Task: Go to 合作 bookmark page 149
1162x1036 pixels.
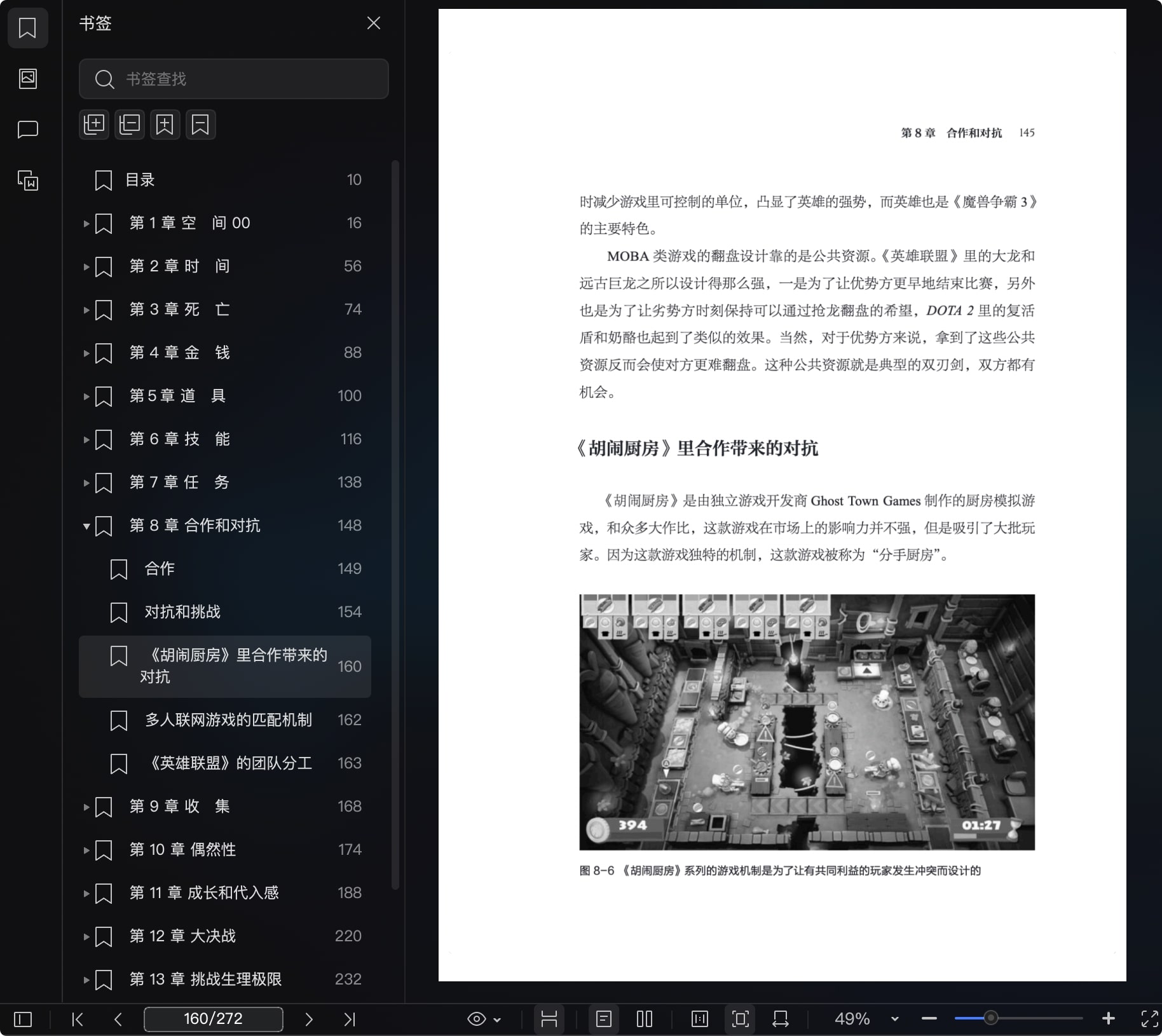Action: click(225, 569)
